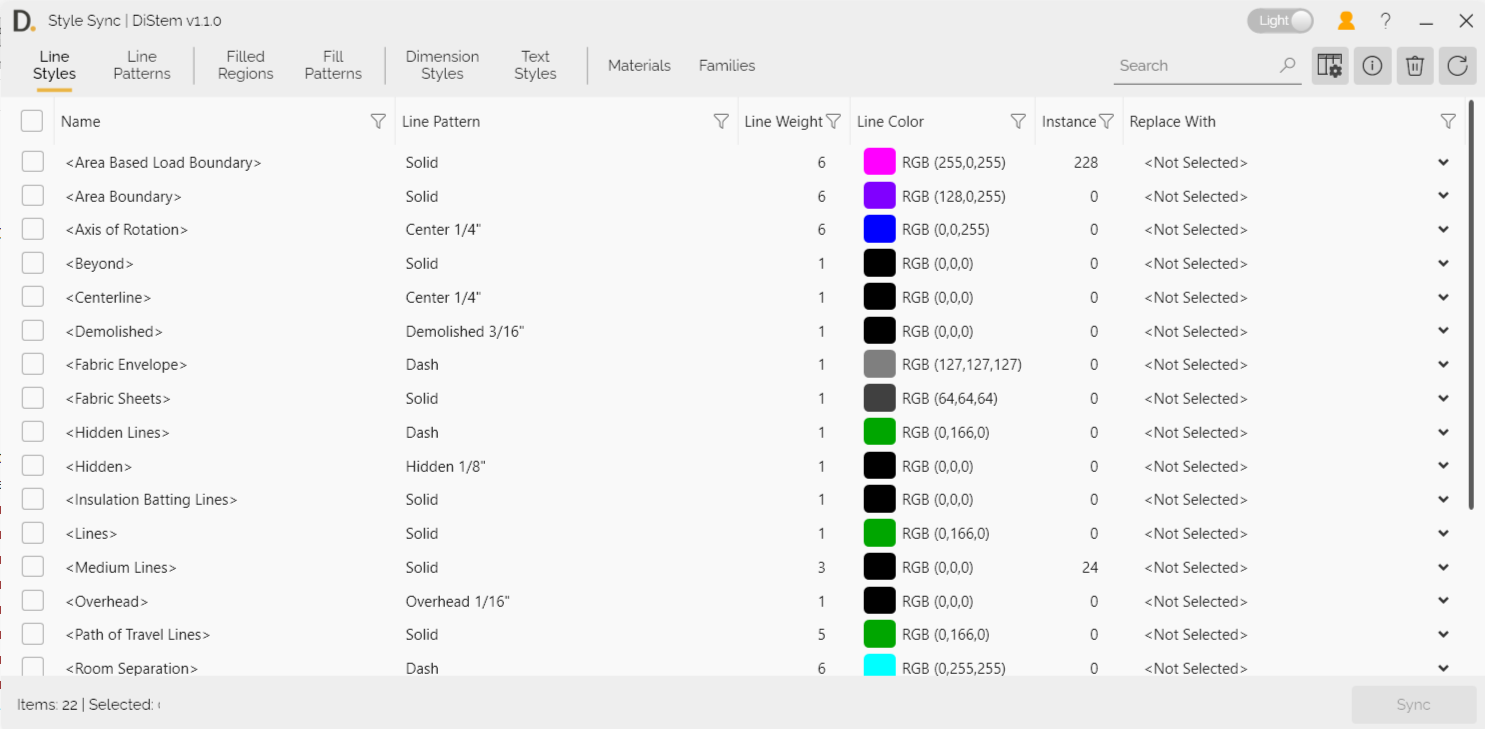Open the filter icon on the Name column
Viewport: 1485px width, 729px height.
click(378, 121)
